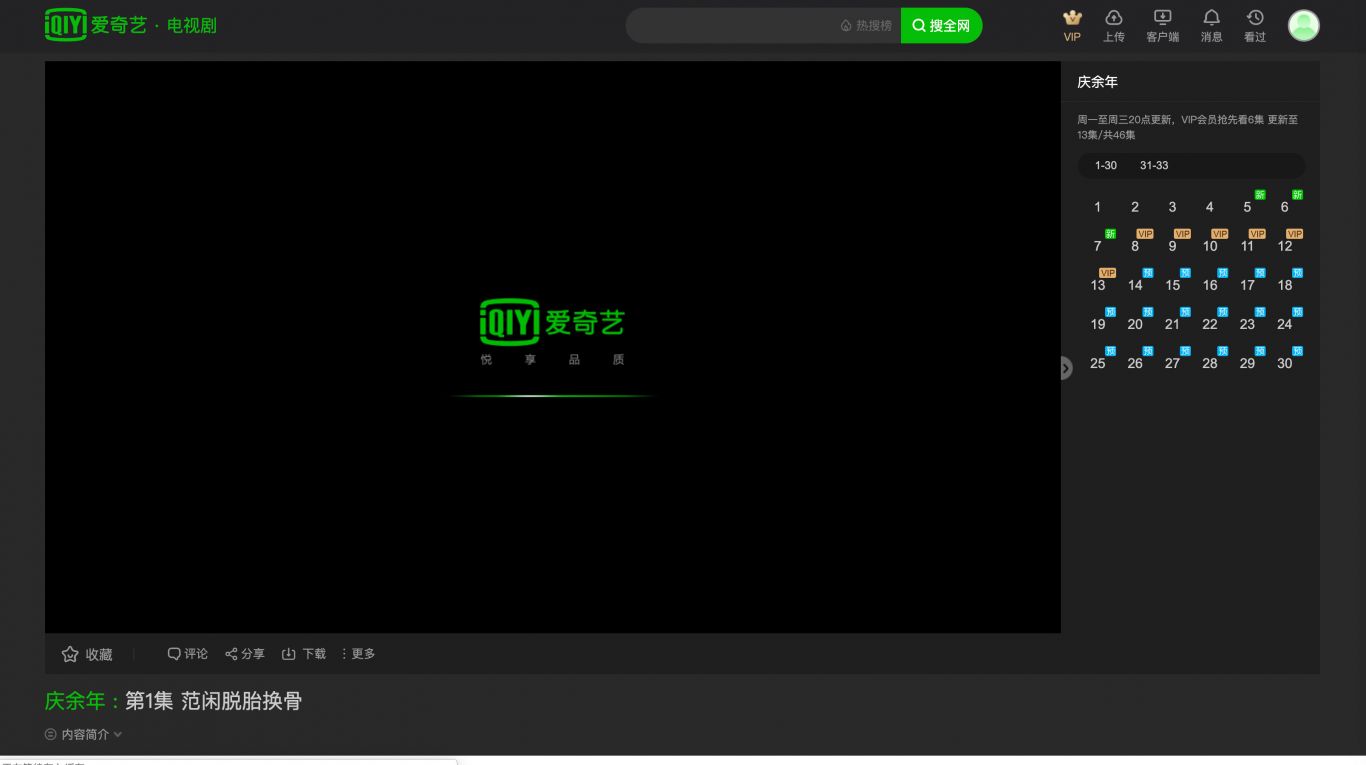Open preview episode 27

[1172, 363]
